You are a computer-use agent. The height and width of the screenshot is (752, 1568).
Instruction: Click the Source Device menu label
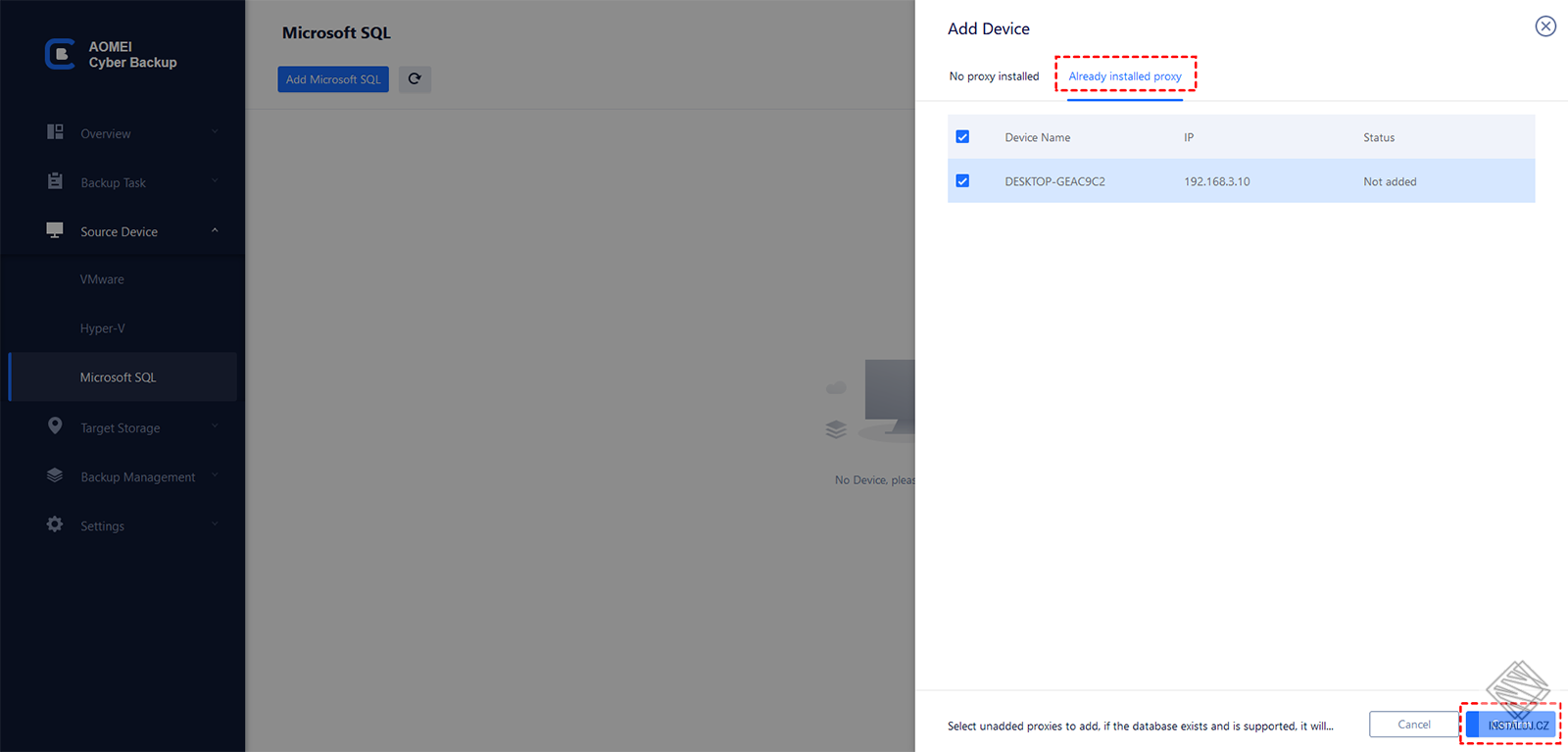pos(119,231)
